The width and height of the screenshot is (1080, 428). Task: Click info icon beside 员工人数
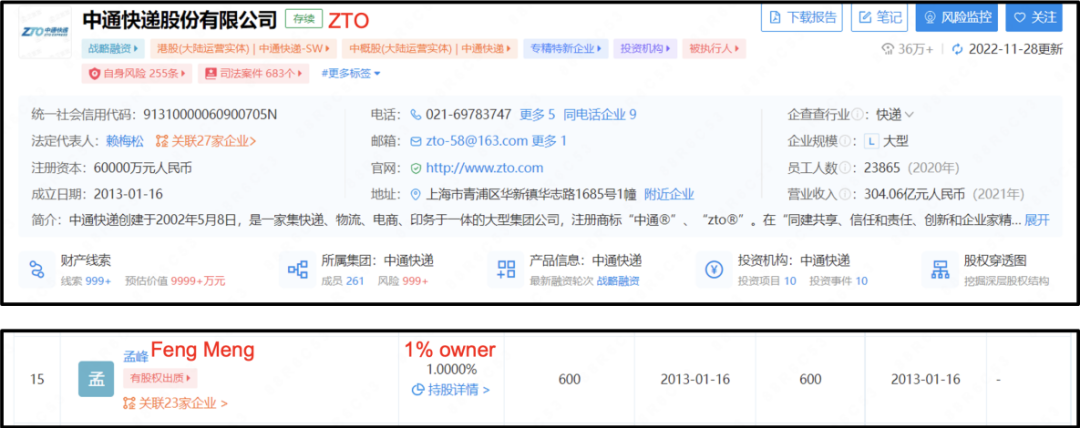coord(844,167)
